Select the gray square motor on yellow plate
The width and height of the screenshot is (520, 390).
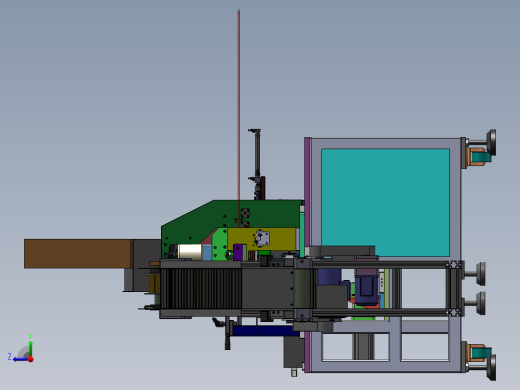[262, 238]
